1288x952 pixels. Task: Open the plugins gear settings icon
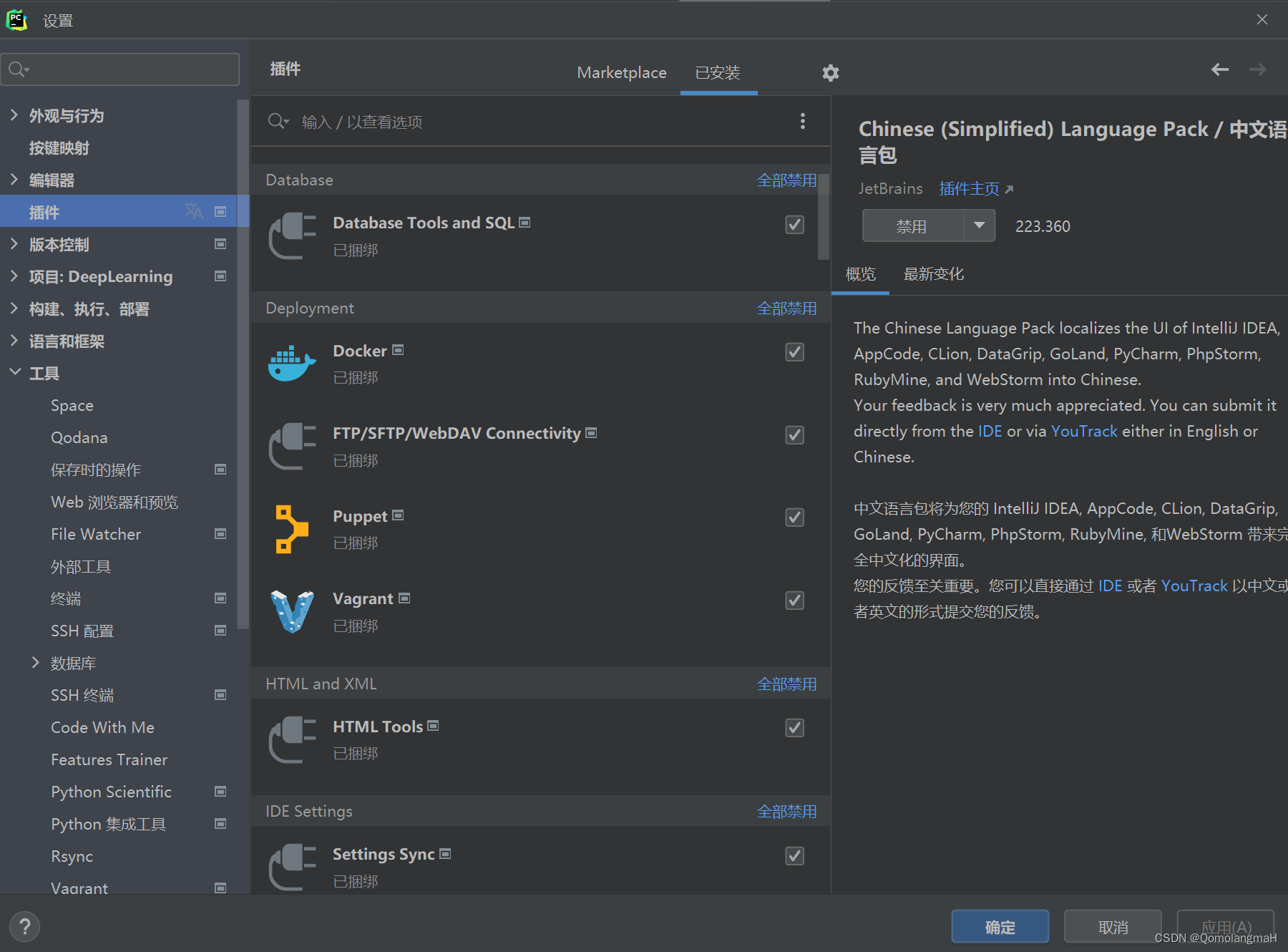(830, 72)
